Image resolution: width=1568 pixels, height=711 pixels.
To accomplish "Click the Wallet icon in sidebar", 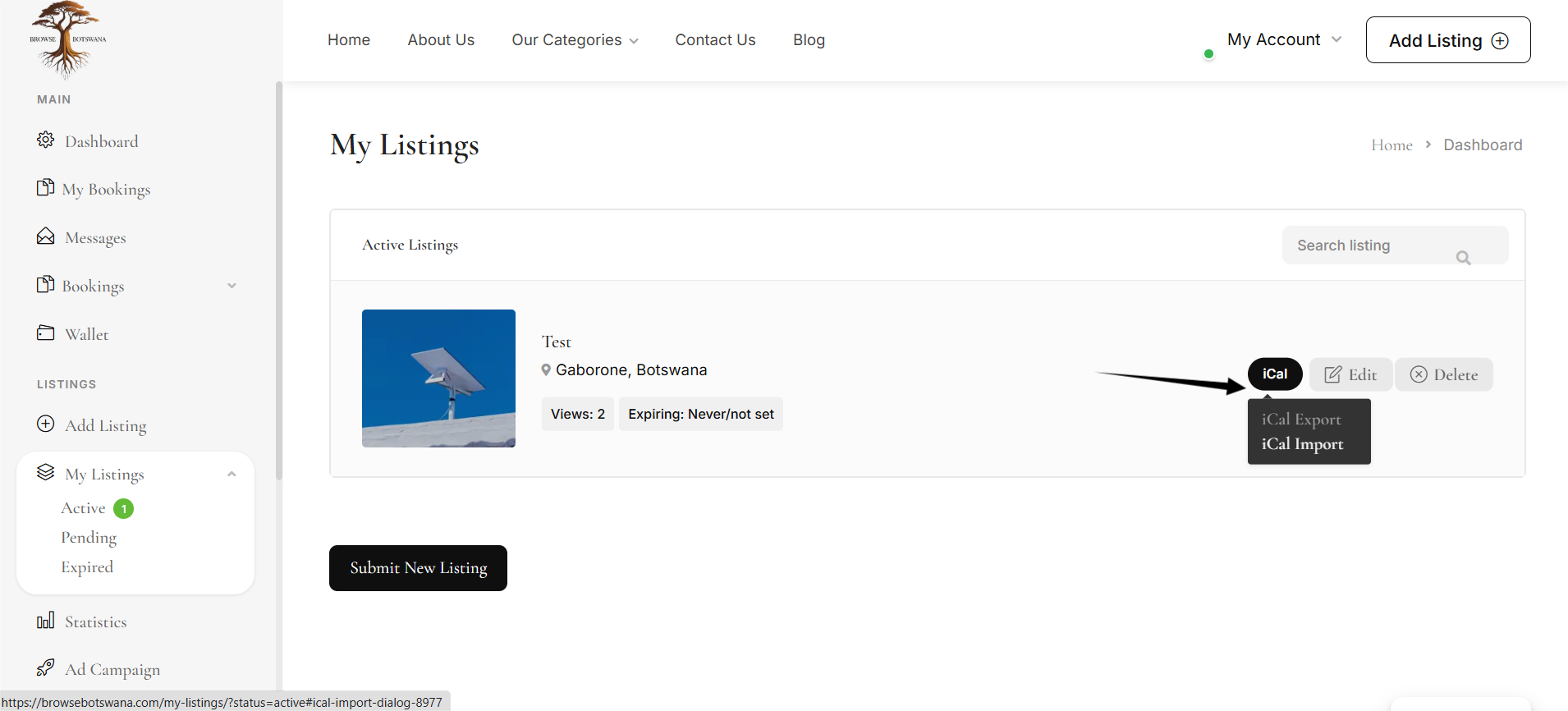I will pos(46,333).
